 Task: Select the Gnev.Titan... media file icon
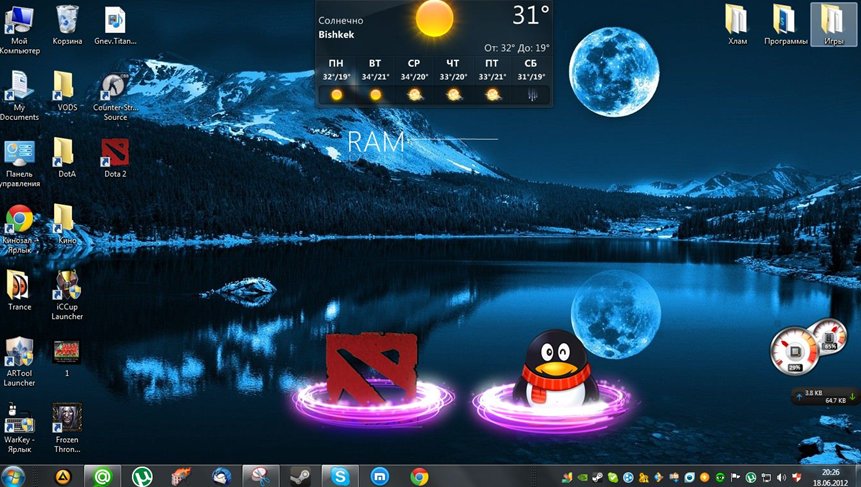tap(115, 26)
